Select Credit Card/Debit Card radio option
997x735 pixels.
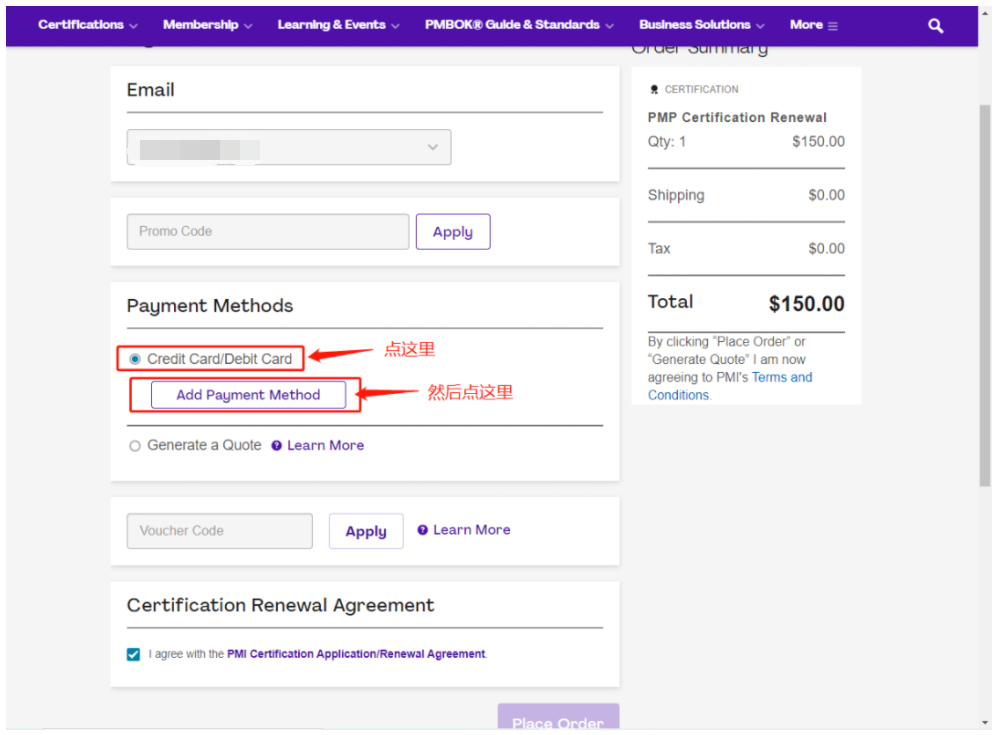coord(135,359)
